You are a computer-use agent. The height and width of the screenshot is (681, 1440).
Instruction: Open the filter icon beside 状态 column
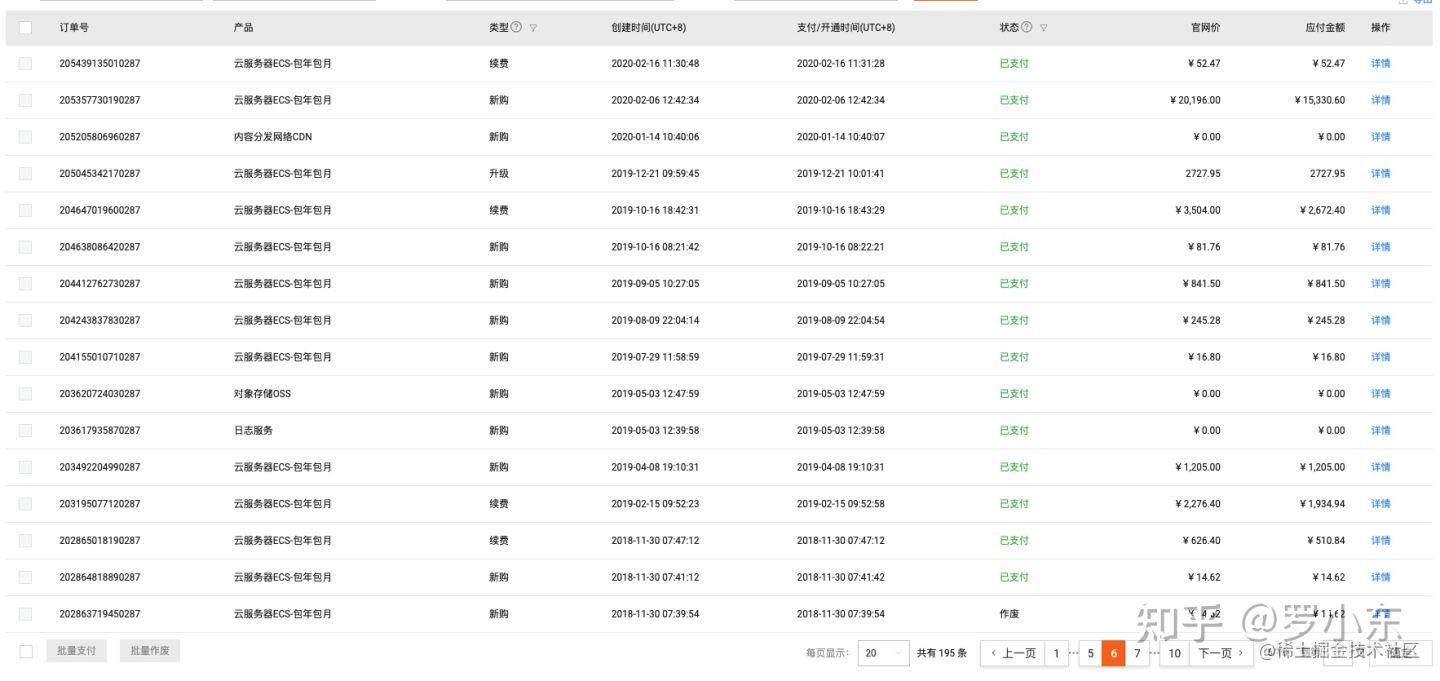[x=1044, y=28]
